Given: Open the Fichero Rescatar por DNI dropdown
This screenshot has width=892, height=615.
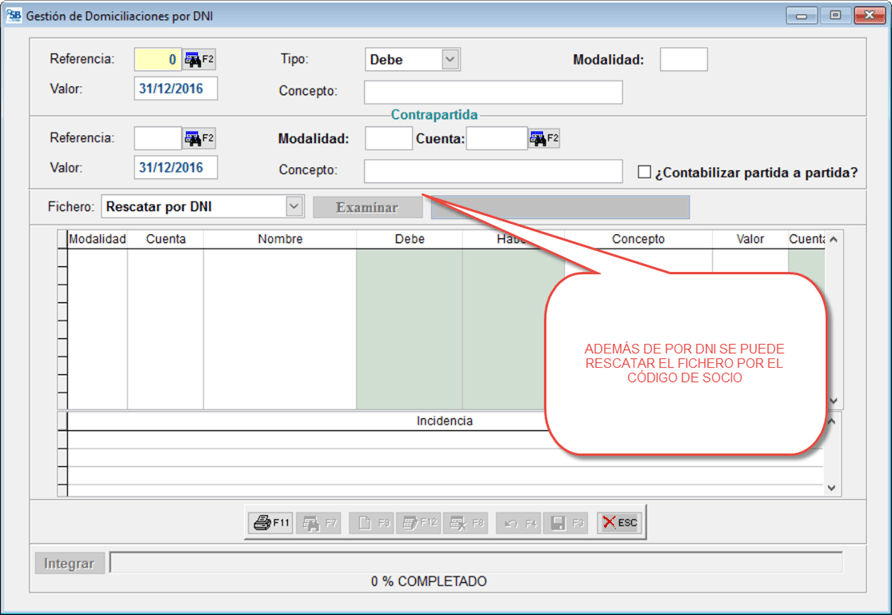Looking at the screenshot, I should pos(293,207).
